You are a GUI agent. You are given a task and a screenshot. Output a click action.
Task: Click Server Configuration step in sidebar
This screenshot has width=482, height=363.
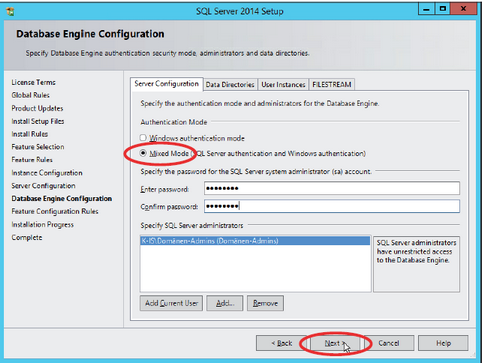point(43,186)
